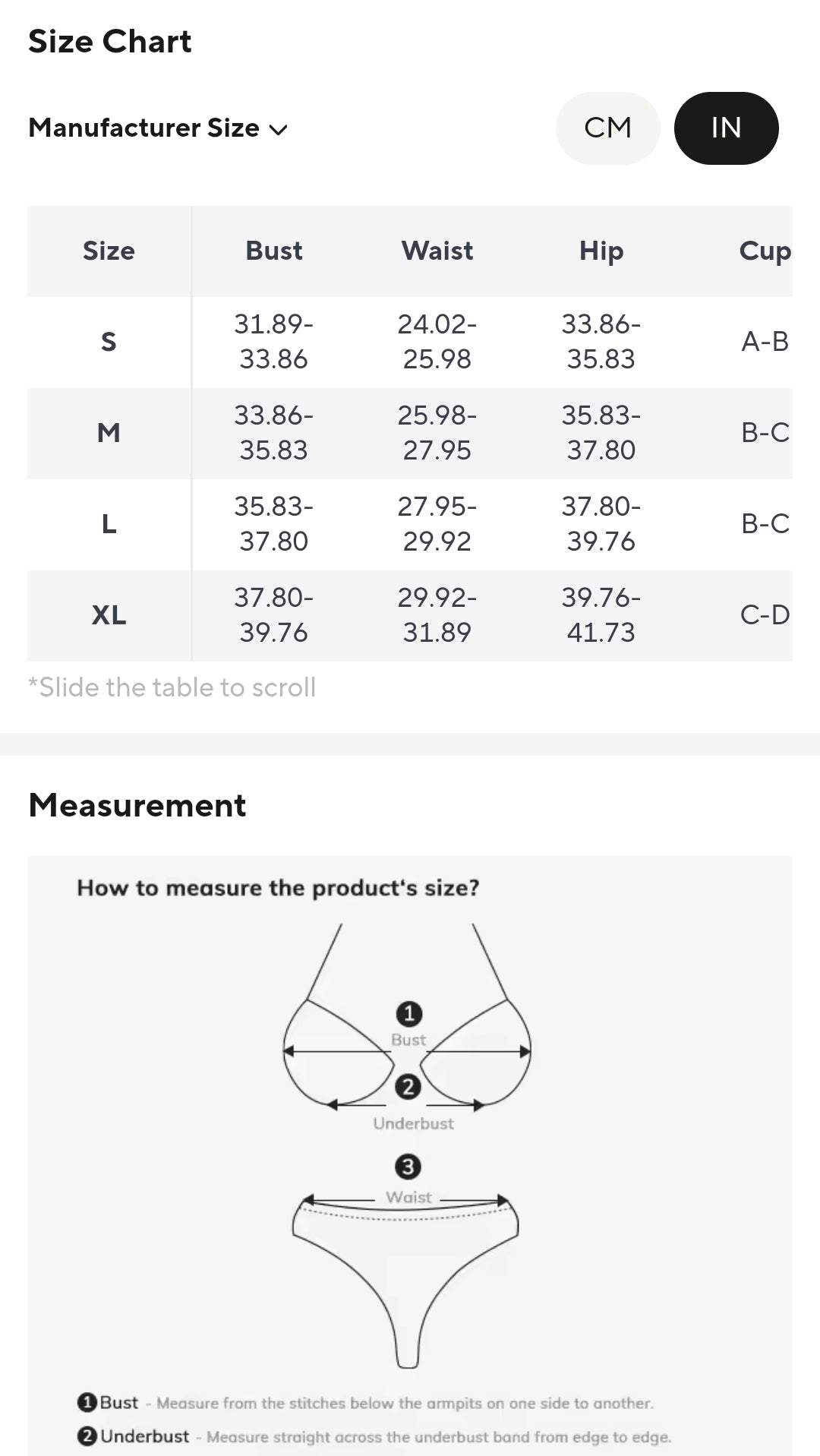This screenshot has width=820, height=1456.
Task: Select the L size row label
Action: click(109, 524)
